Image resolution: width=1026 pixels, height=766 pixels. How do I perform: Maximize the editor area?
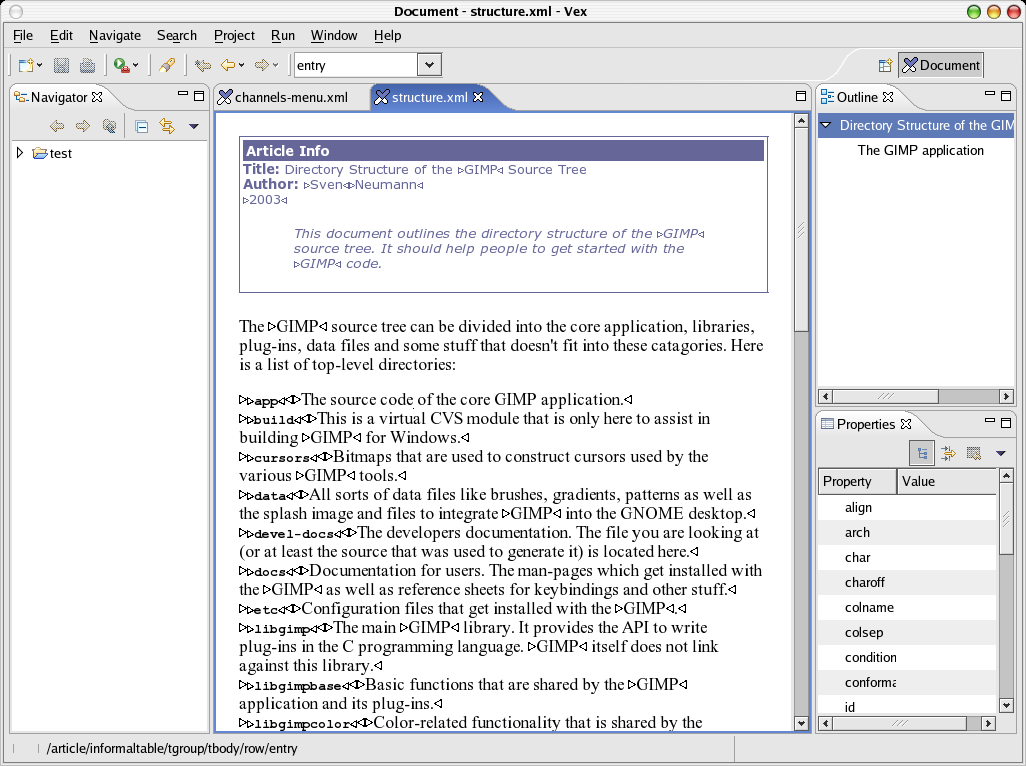[x=800, y=96]
